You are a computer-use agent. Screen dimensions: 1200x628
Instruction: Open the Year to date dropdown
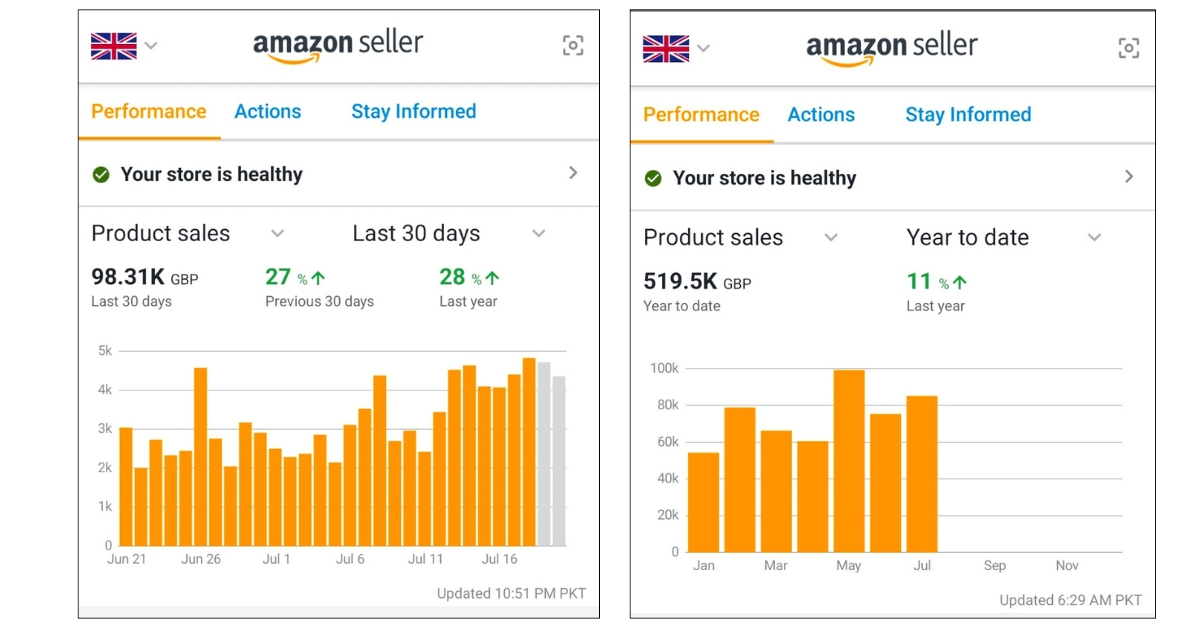1094,238
